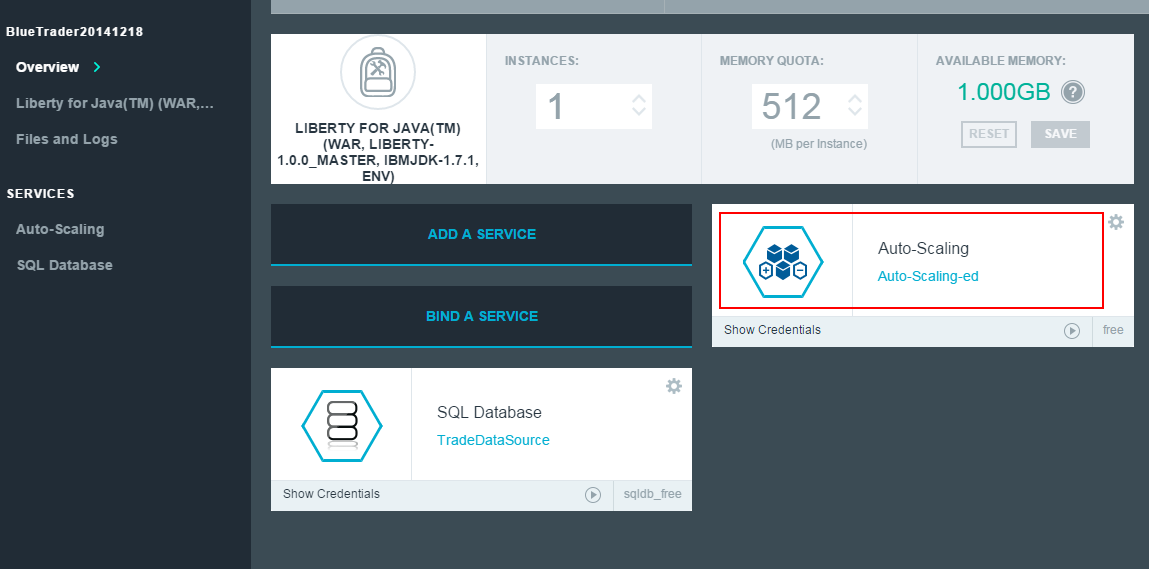Open Files and Logs in sidebar
The height and width of the screenshot is (569, 1149).
66,139
